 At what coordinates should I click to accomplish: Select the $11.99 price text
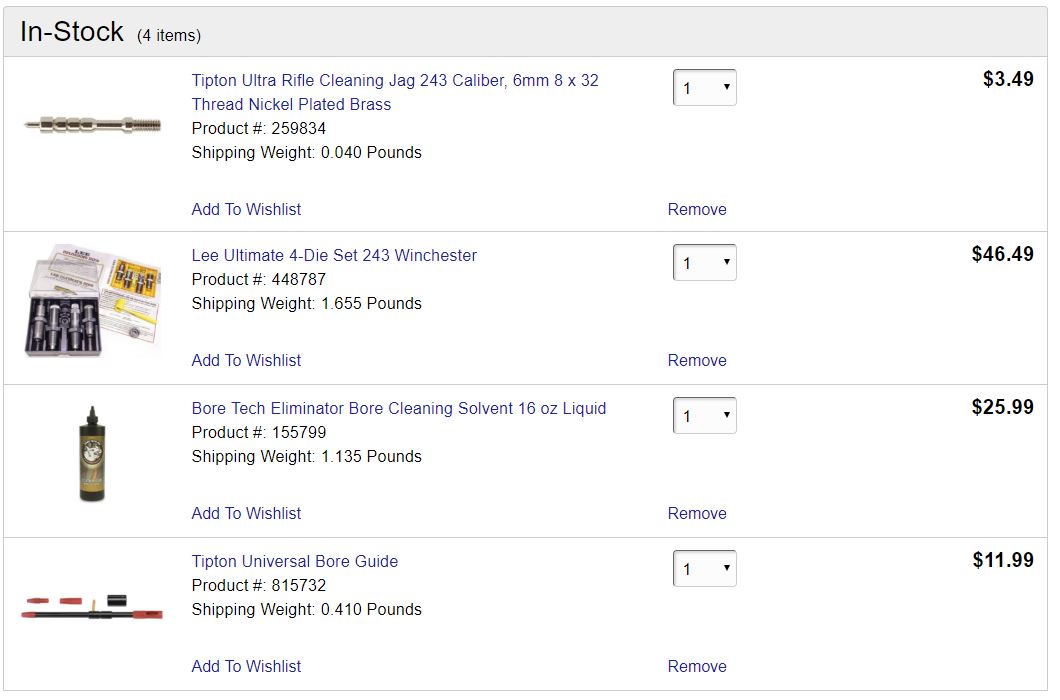click(1003, 559)
